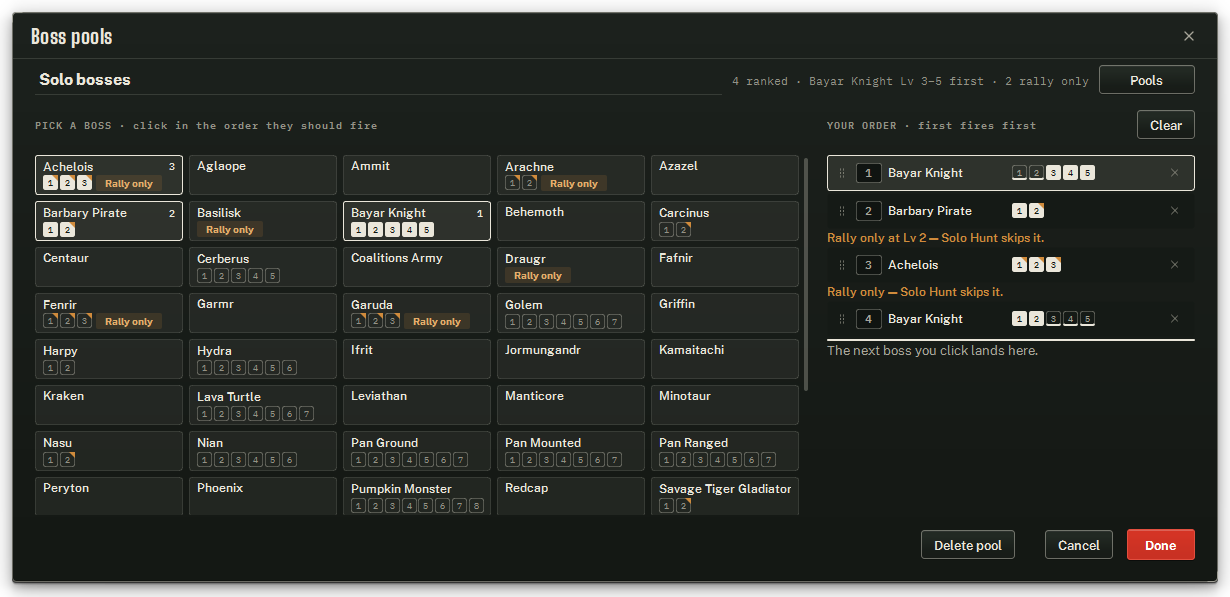Viewport: 1230px width, 597px height.
Task: Select the Minotaur boss card
Action: [725, 405]
